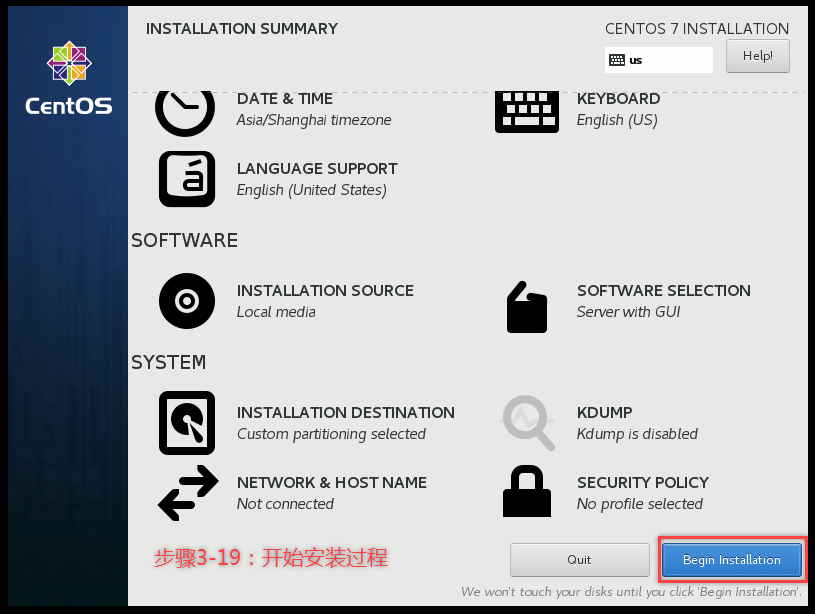Open the INSTALLATION DESTINATION label

point(346,413)
